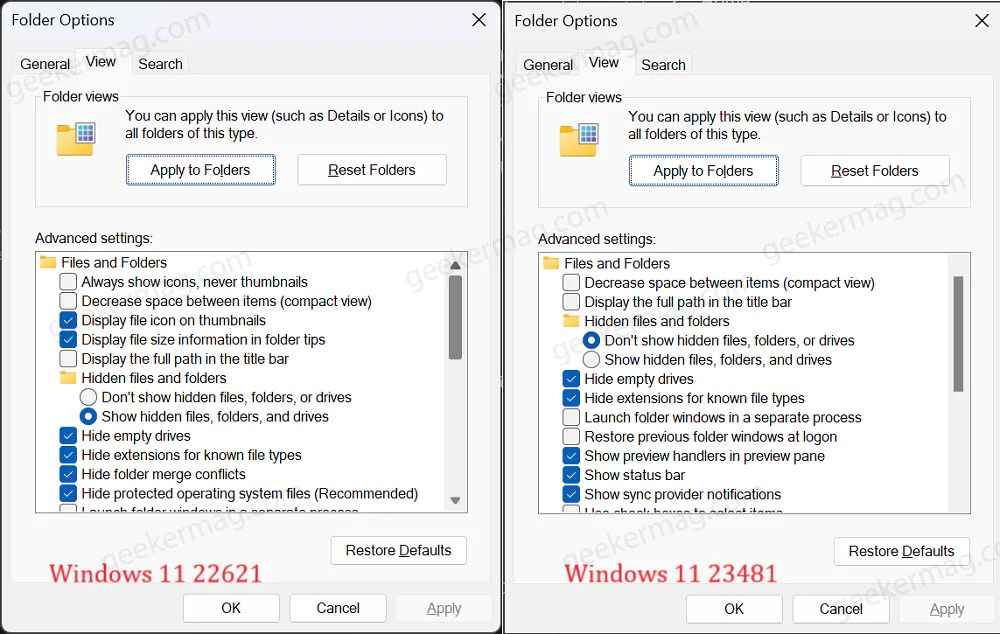Uncheck 'Show sync provider notifications'
Image resolution: width=1000 pixels, height=634 pixels.
tap(571, 494)
